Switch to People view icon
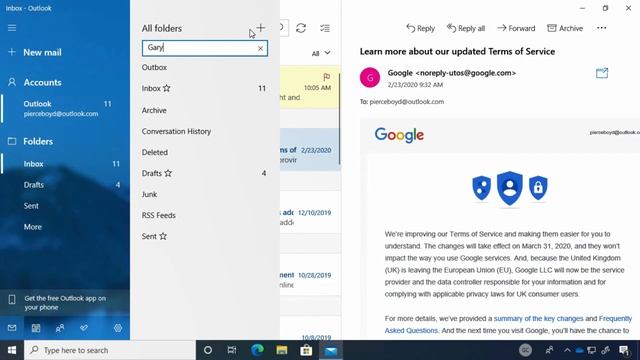 [60, 328]
